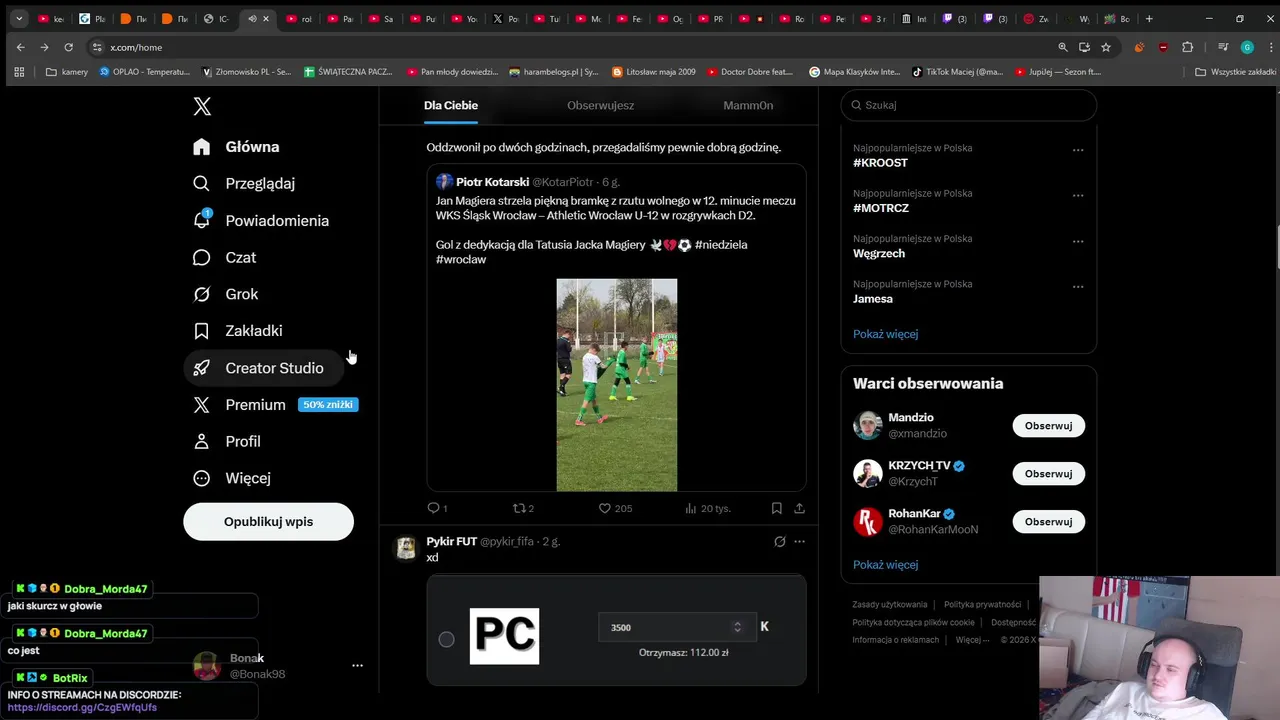Click Opublikuj wpis button

[268, 521]
